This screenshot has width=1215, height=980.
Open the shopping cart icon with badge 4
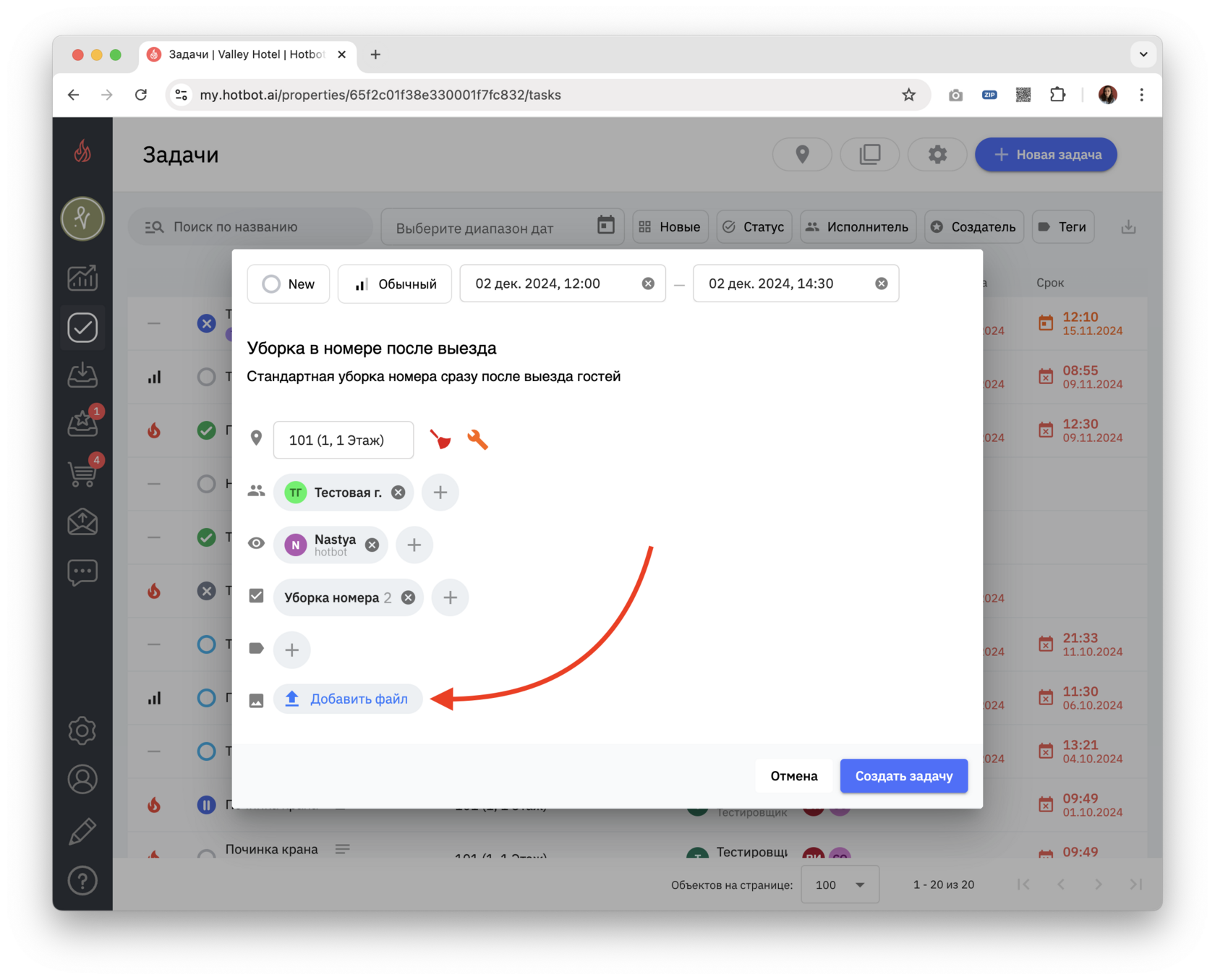click(x=82, y=472)
